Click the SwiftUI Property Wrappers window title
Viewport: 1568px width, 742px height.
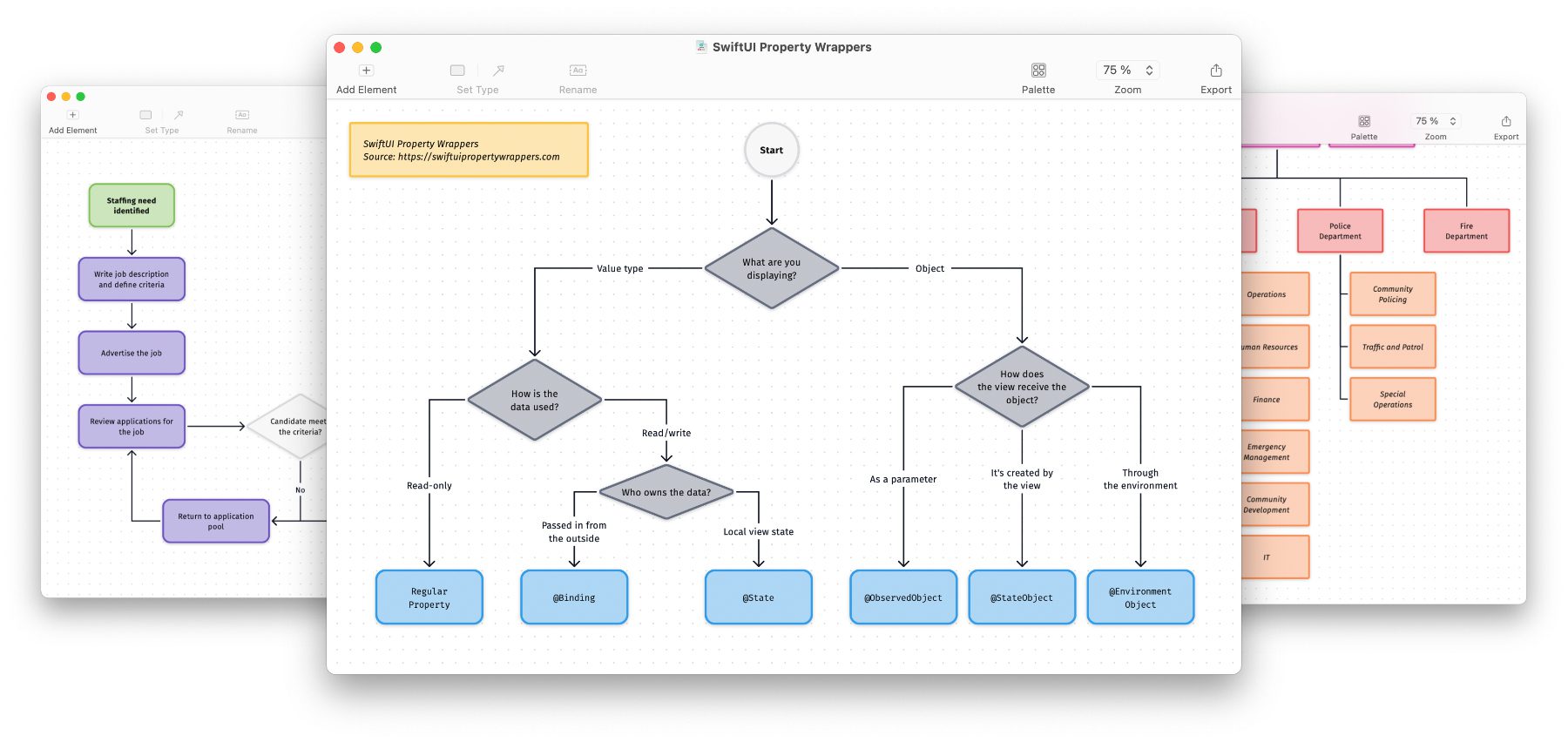click(x=791, y=47)
